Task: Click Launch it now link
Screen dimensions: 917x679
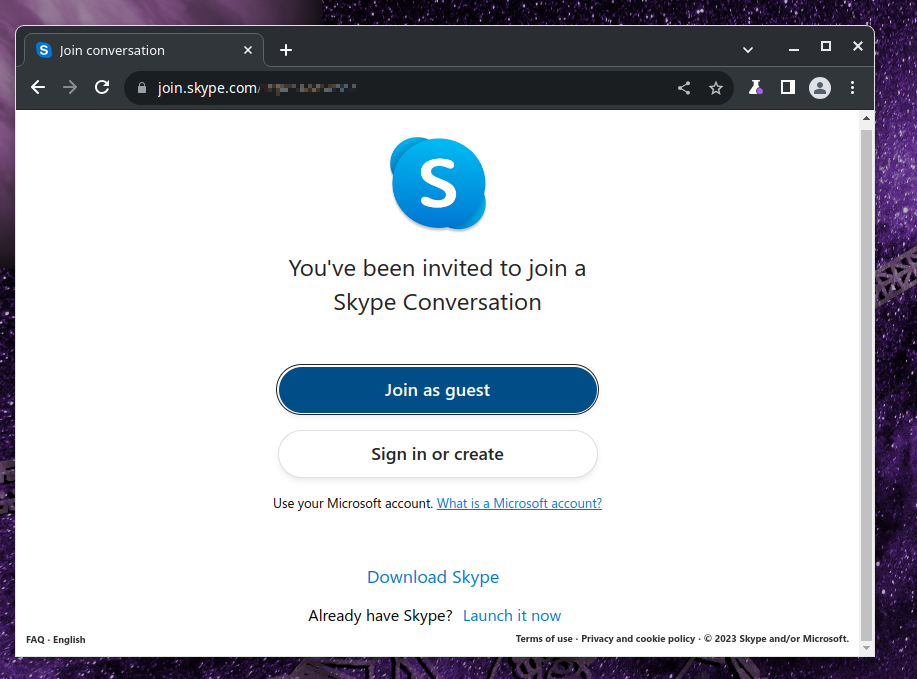Action: [x=512, y=616]
